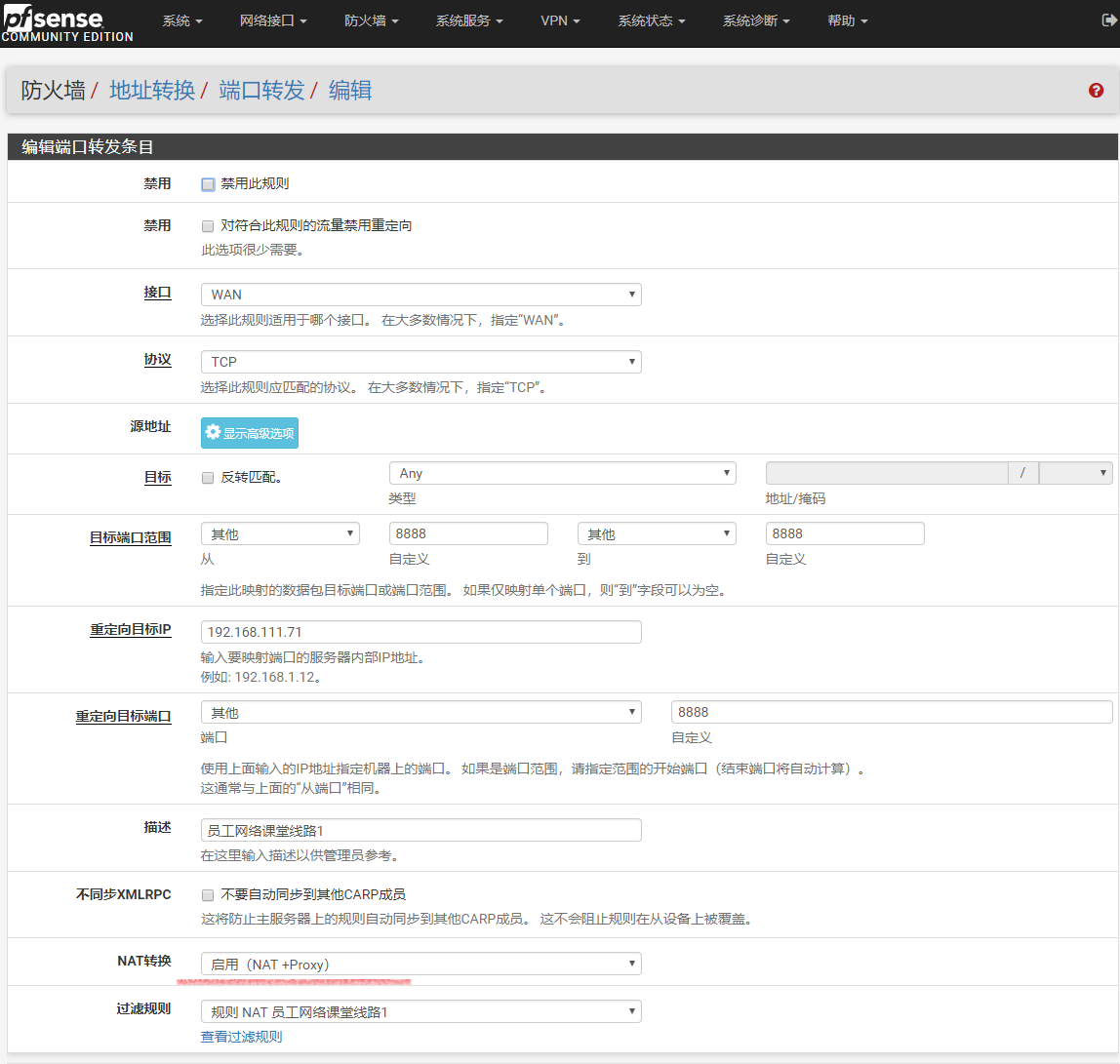
Task: Open the 系统状态 menu
Action: pyautogui.click(x=652, y=20)
